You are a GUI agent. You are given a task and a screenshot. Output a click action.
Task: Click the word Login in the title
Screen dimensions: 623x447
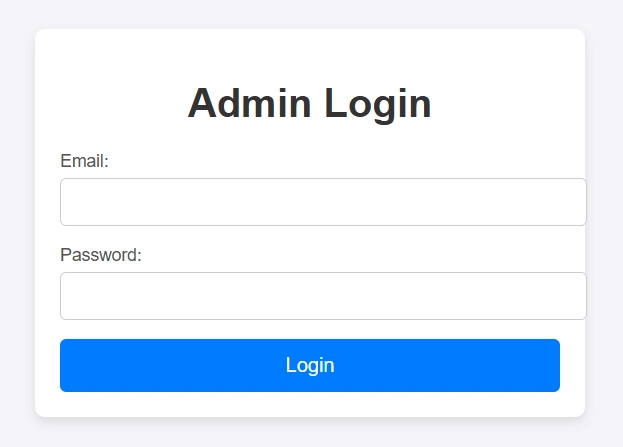pos(378,104)
